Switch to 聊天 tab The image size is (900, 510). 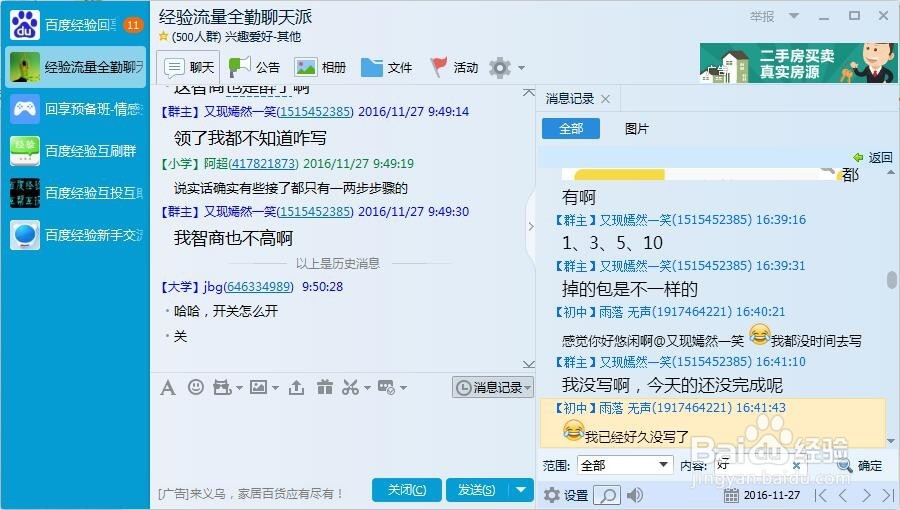(189, 68)
